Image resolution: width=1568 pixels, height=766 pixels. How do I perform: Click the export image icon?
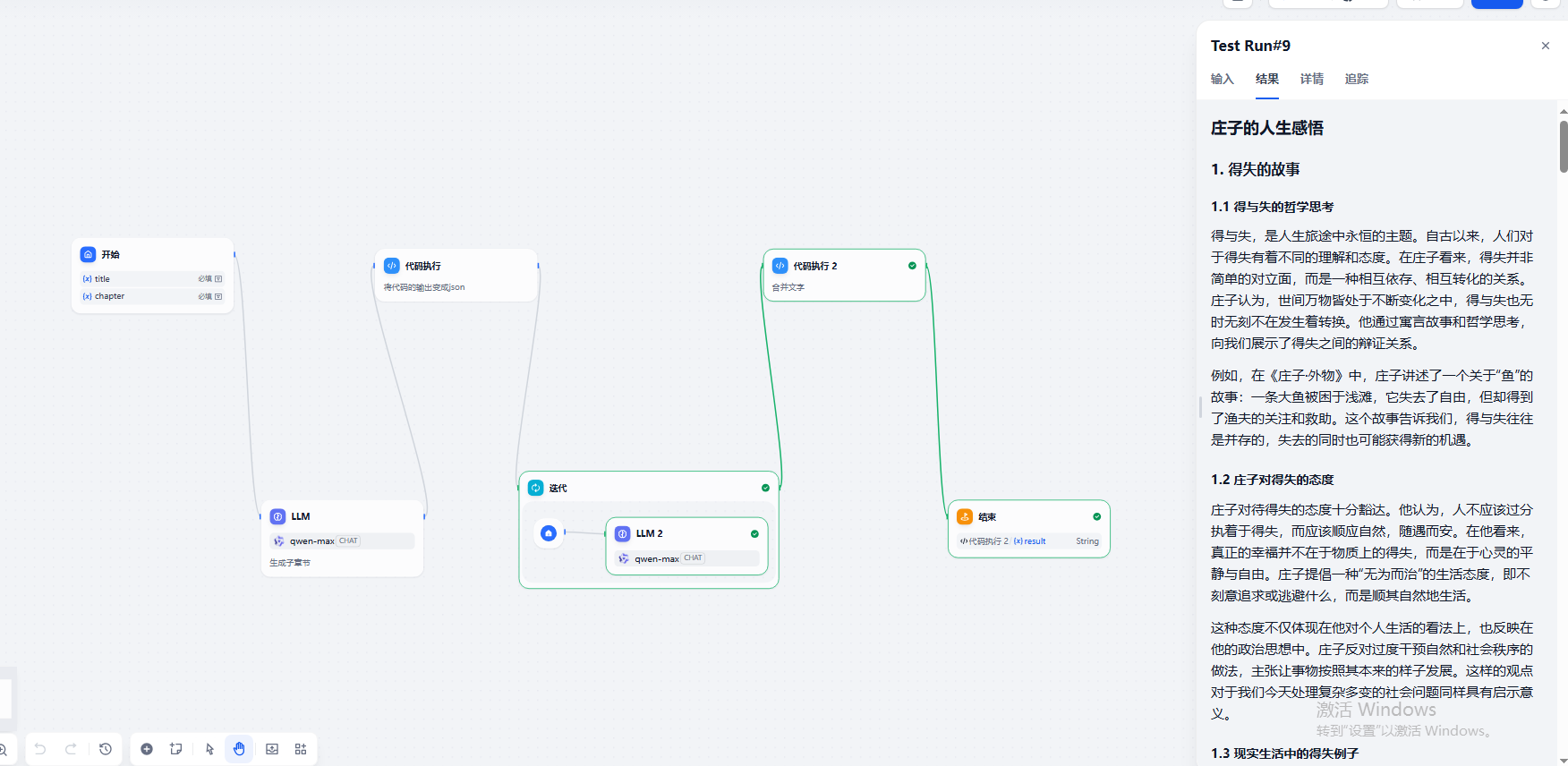272,749
